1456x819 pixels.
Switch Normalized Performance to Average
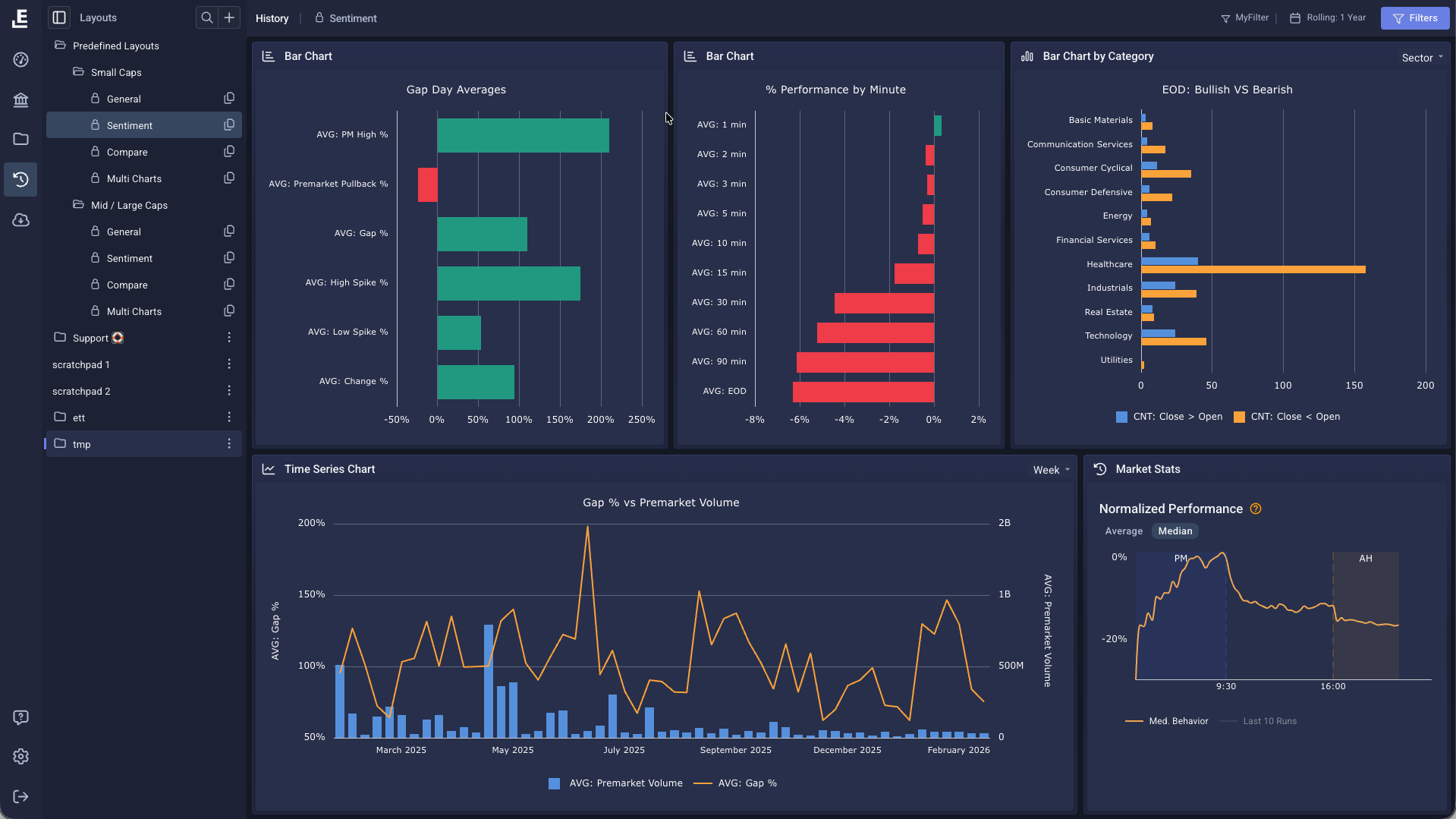[x=1123, y=531]
